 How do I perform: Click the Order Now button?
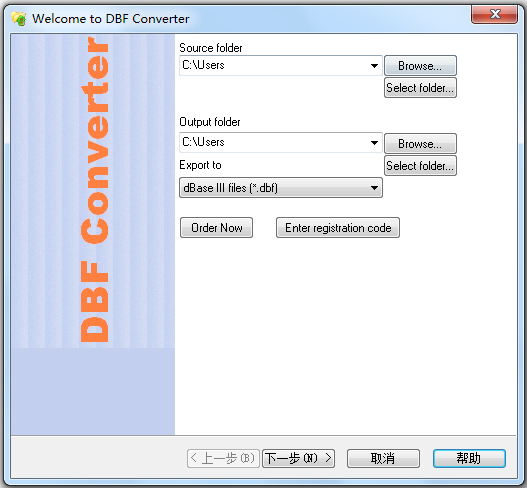point(216,228)
